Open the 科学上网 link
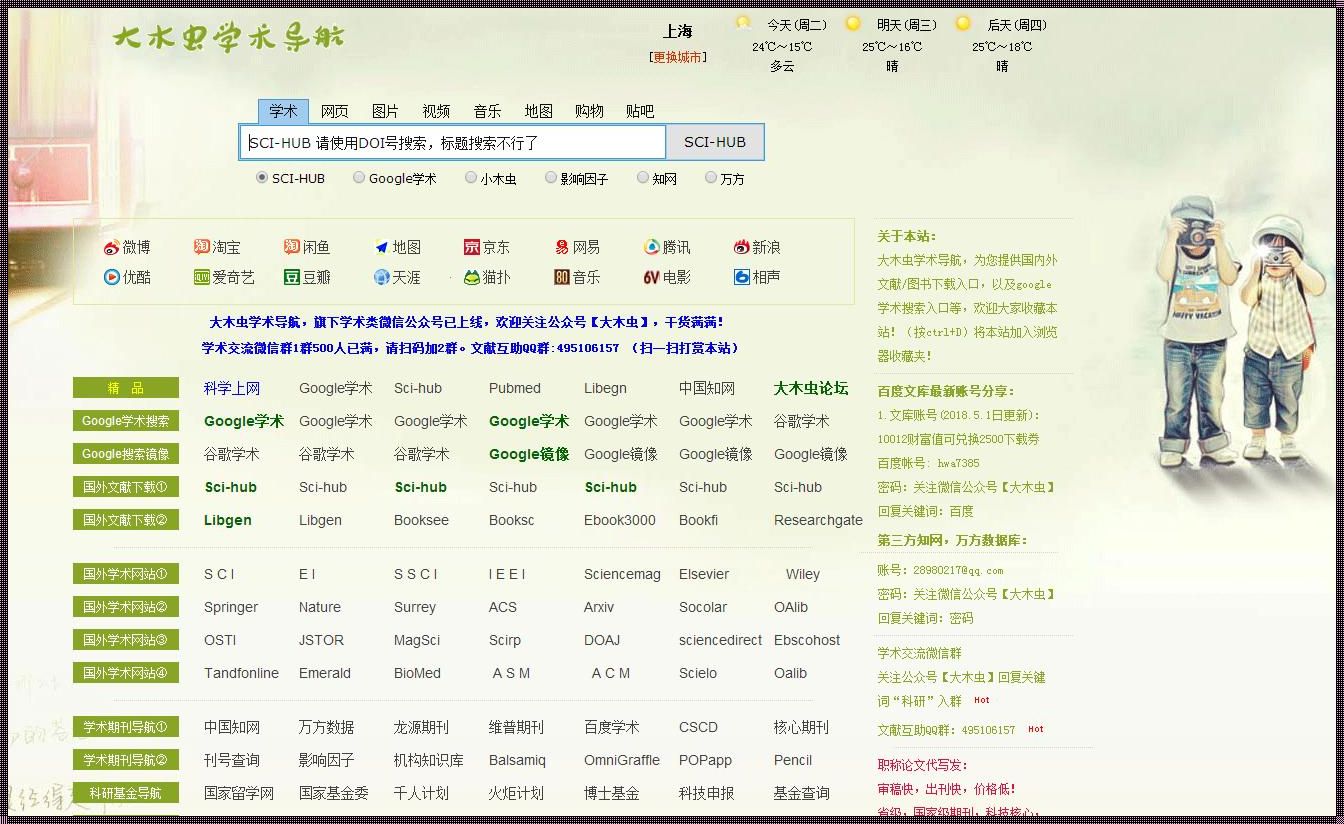 click(232, 388)
